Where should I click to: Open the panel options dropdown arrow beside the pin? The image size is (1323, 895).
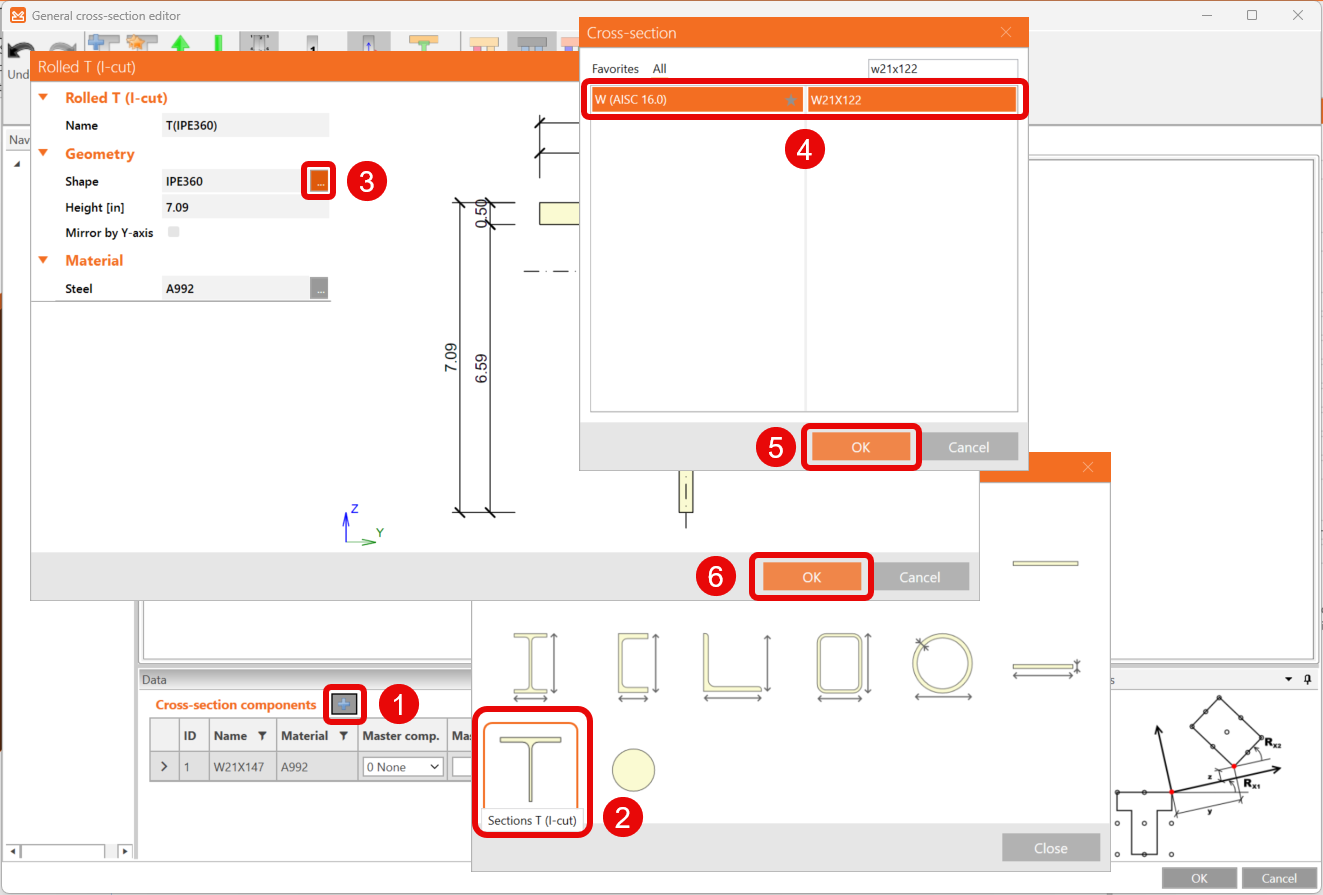[x=1288, y=680]
